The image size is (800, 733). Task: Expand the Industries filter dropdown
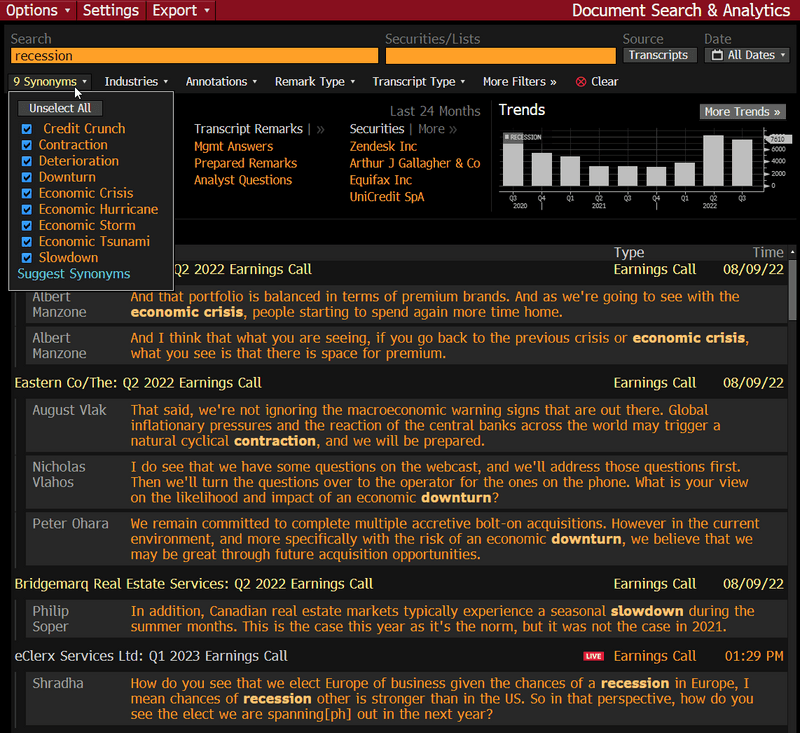(136, 82)
